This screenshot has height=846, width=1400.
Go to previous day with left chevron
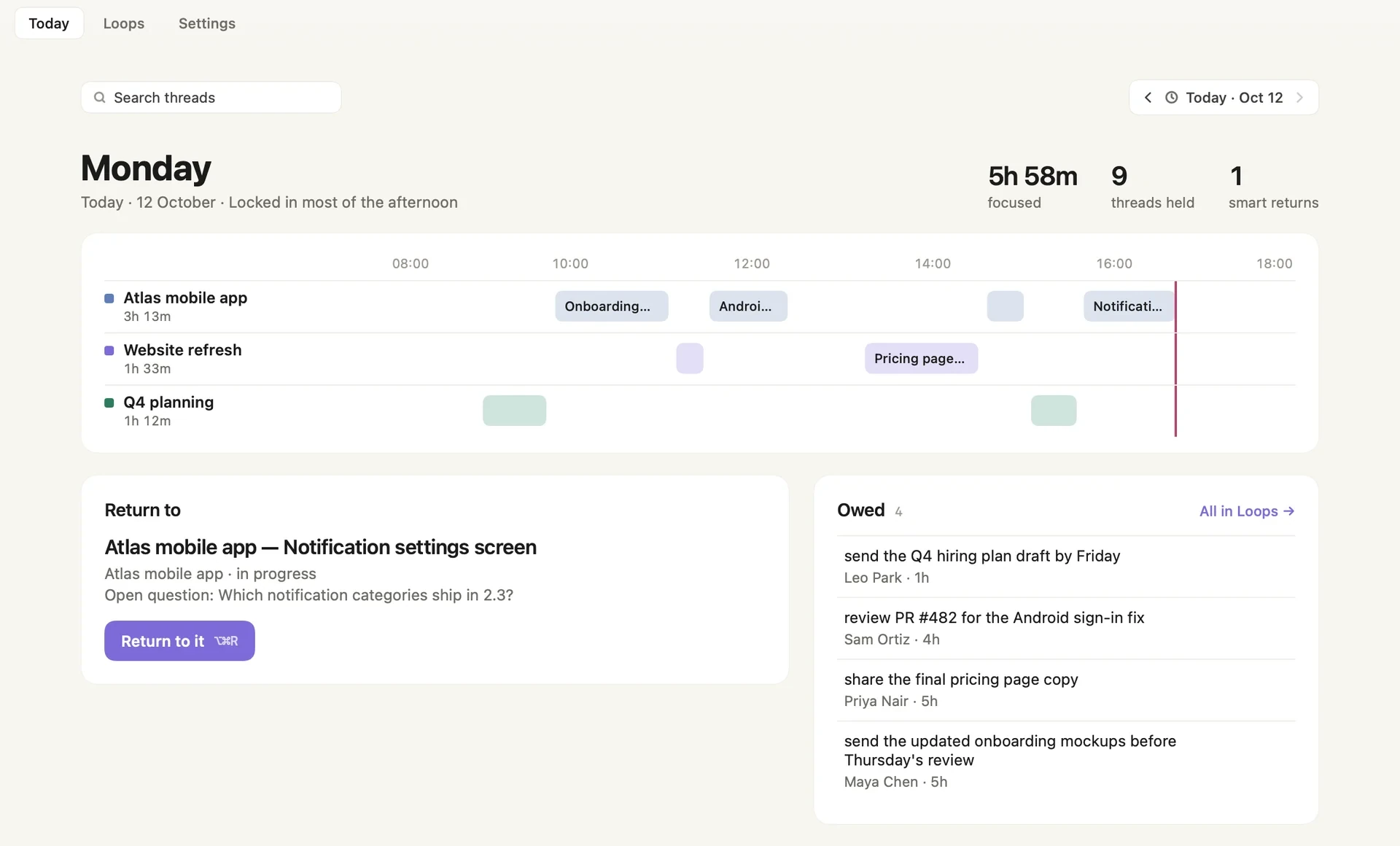[x=1148, y=98]
